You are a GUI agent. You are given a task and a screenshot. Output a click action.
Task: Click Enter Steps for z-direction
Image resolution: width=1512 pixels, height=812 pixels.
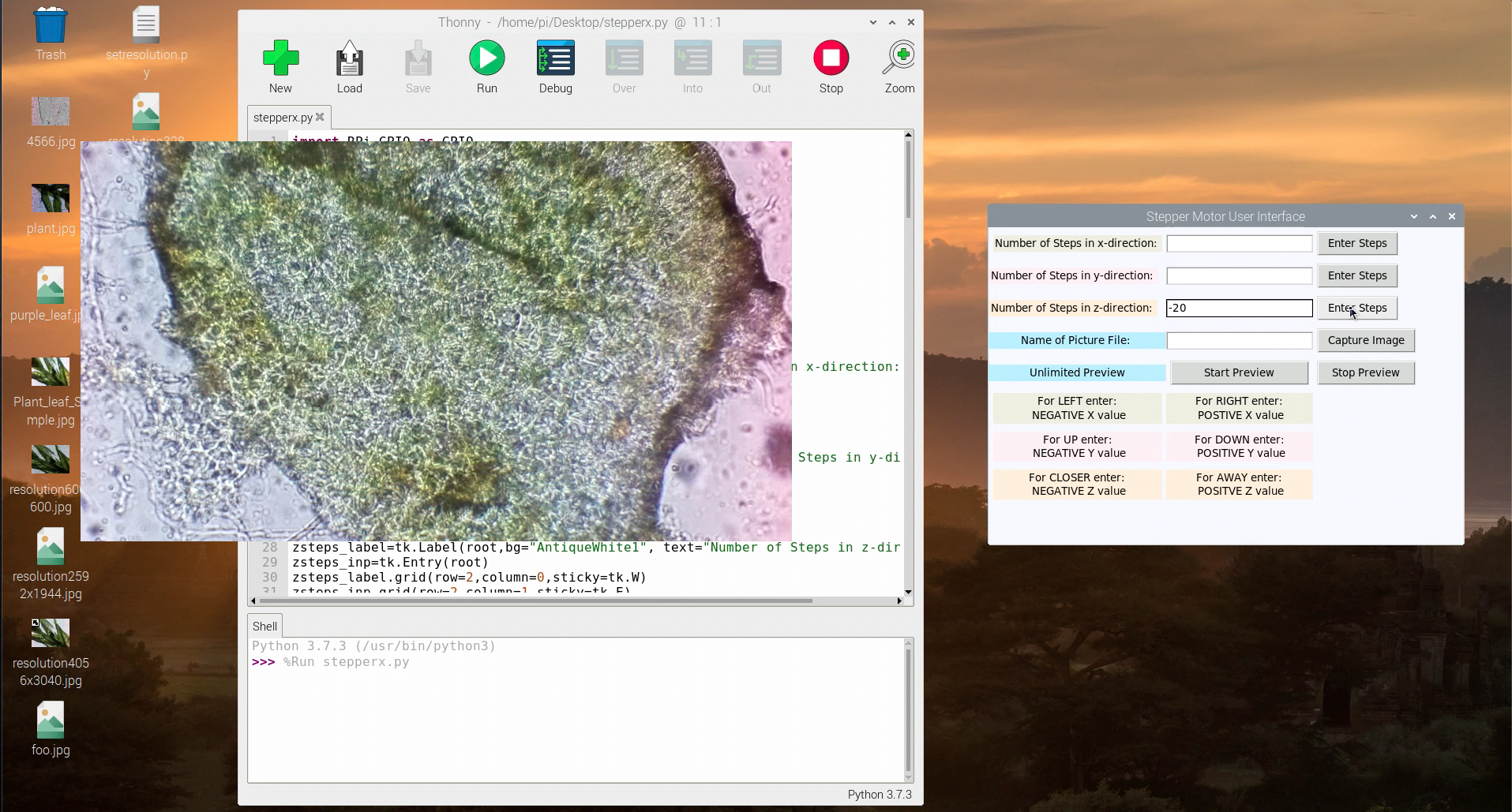tap(1357, 308)
